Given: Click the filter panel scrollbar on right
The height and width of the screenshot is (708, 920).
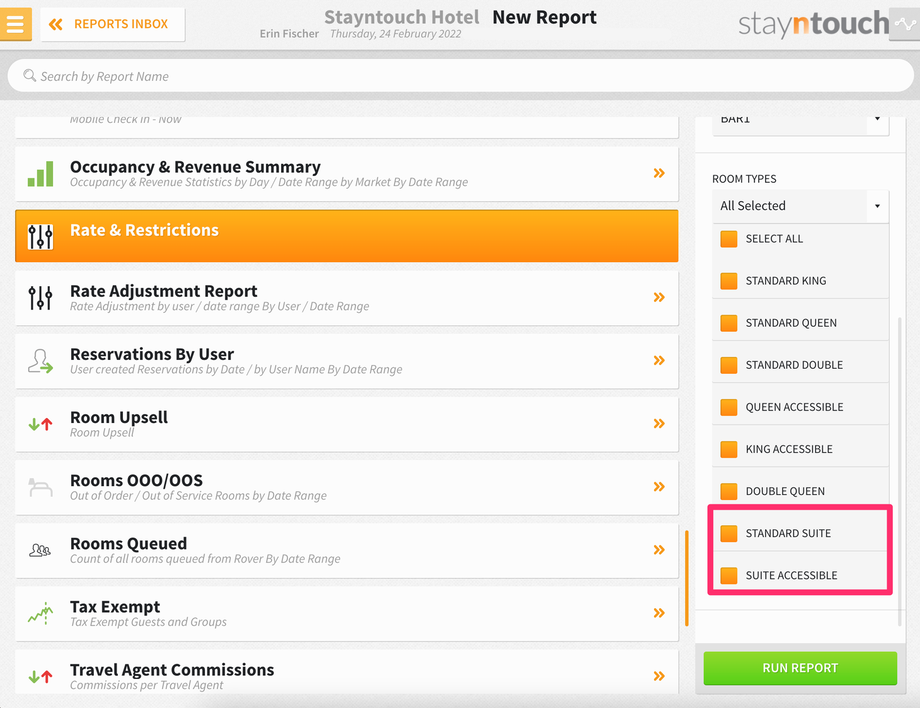Looking at the screenshot, I should pos(899,472).
